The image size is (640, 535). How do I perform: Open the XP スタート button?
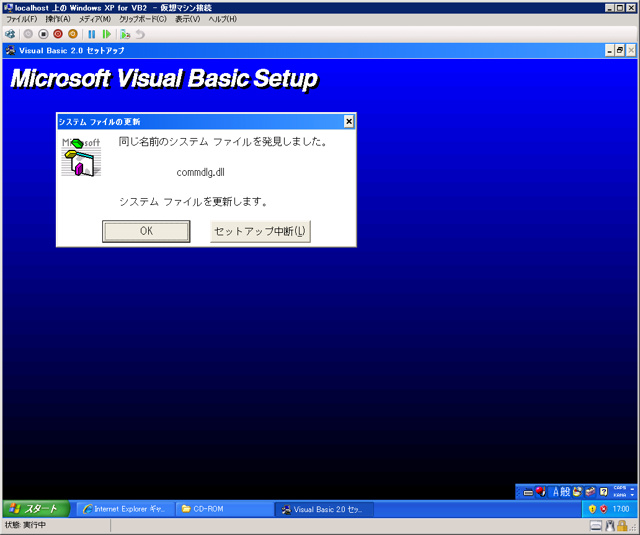[x=36, y=509]
